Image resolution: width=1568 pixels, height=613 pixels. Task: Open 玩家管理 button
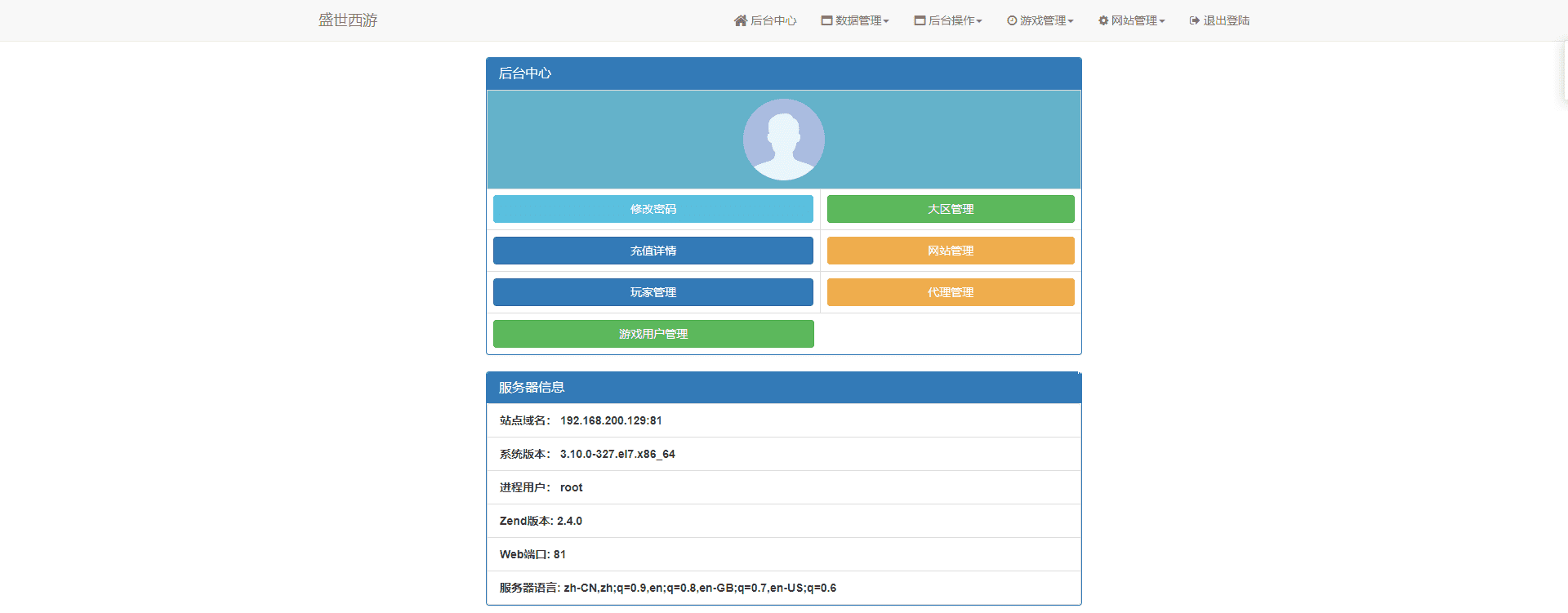point(653,292)
